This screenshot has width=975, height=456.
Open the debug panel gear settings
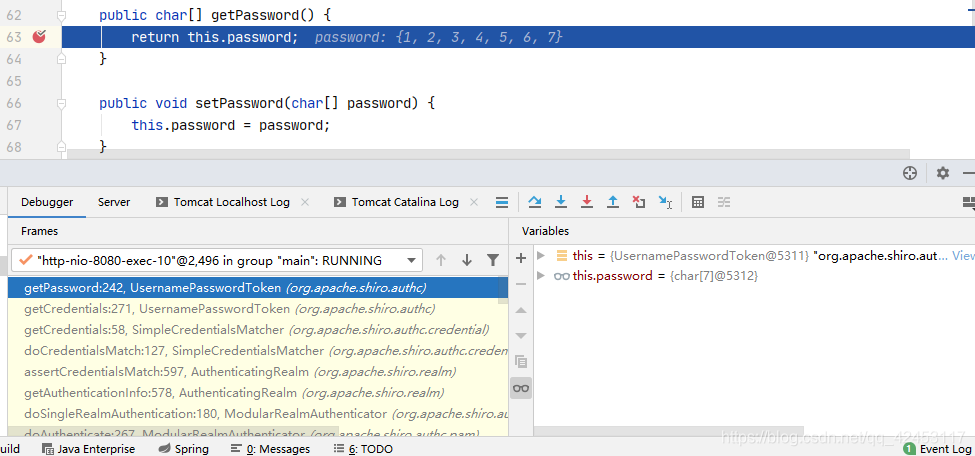tap(943, 173)
